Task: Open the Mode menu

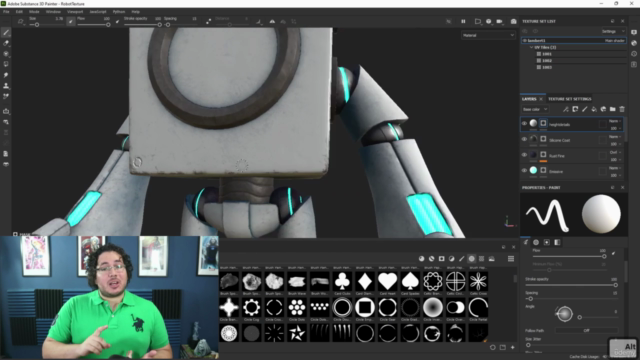Action: 34,12
